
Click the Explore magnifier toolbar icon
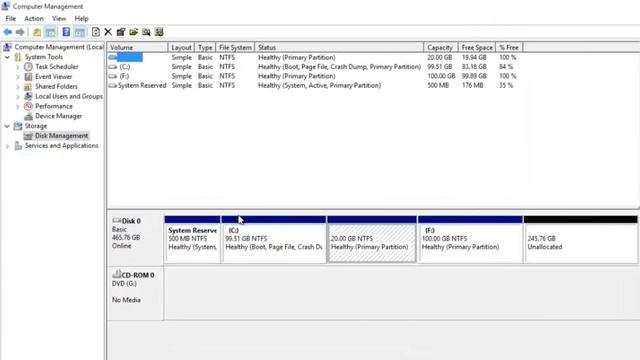[x=146, y=32]
